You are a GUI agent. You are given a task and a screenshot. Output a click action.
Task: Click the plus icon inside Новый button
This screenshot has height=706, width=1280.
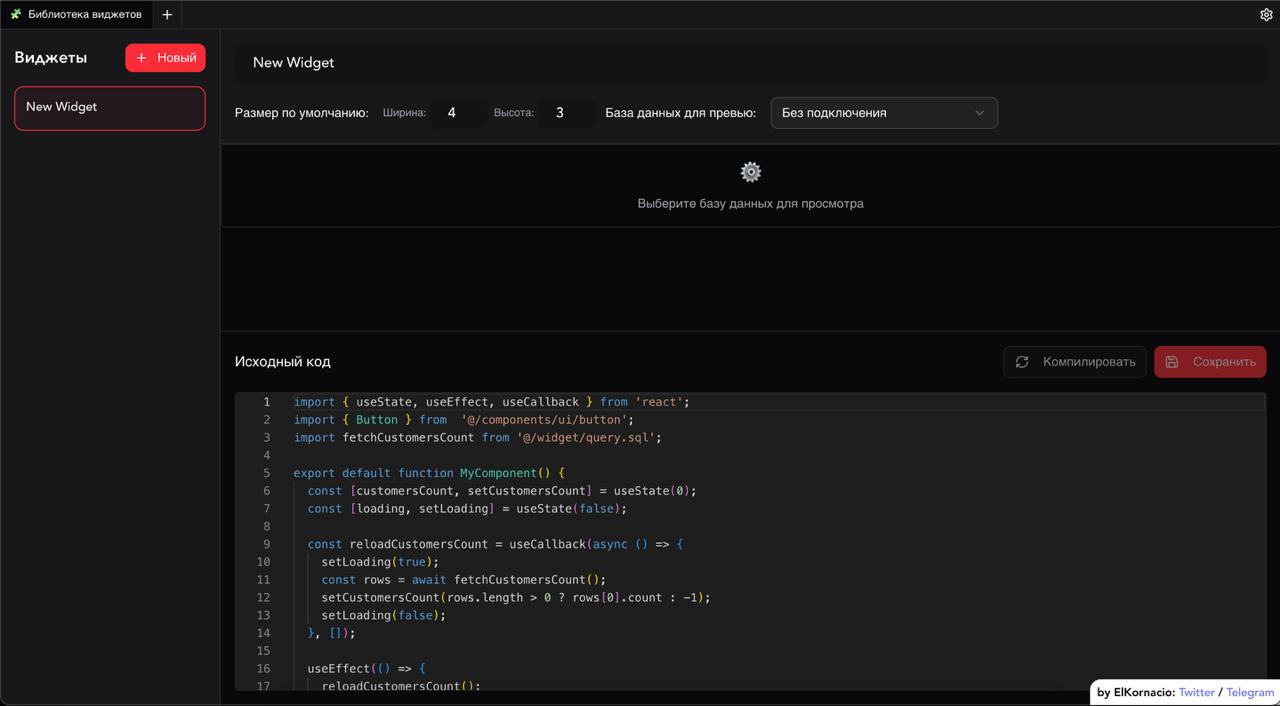[x=141, y=58]
